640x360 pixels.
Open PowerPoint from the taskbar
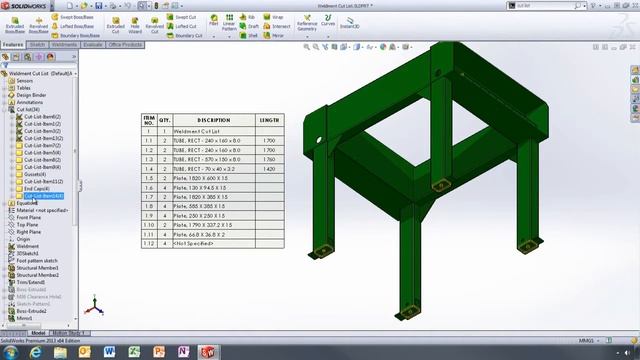tap(159, 352)
